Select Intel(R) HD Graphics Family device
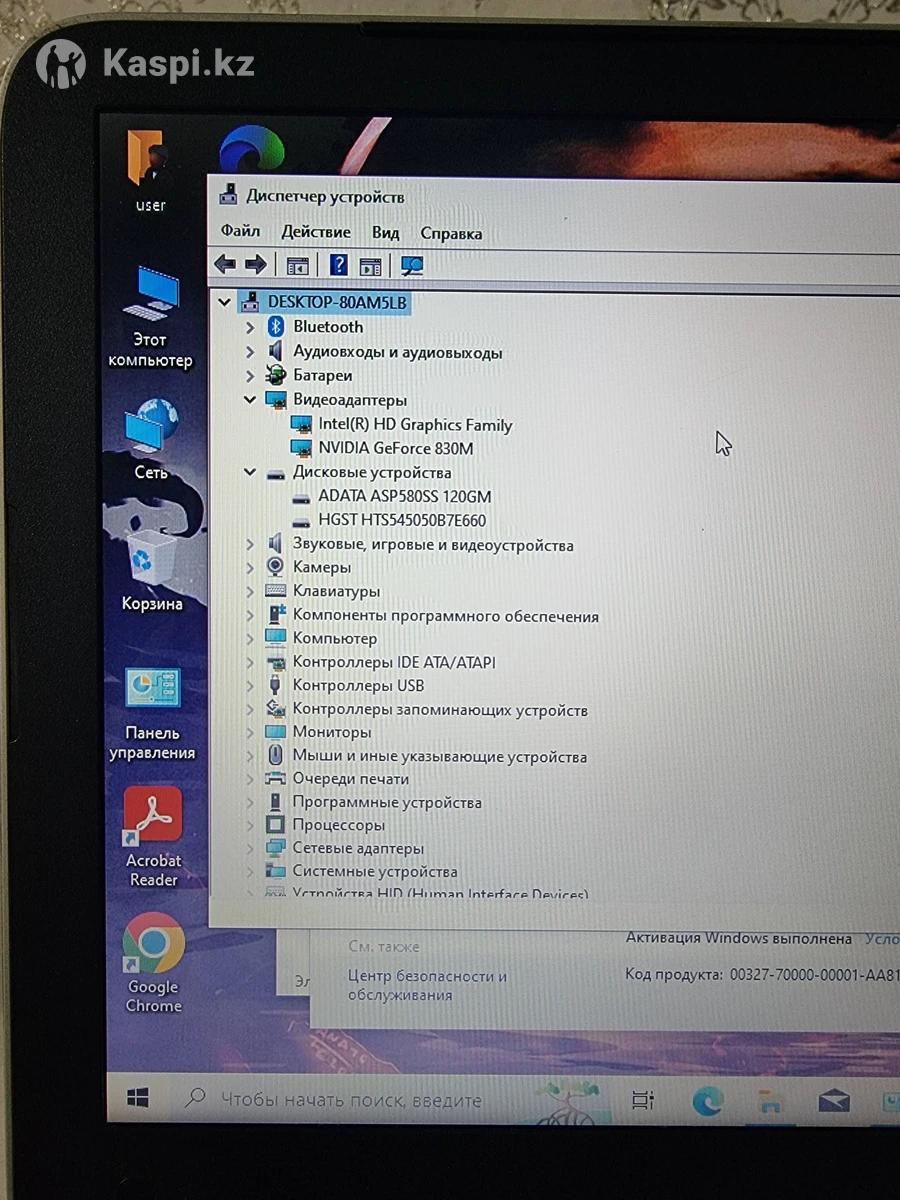 tap(414, 424)
